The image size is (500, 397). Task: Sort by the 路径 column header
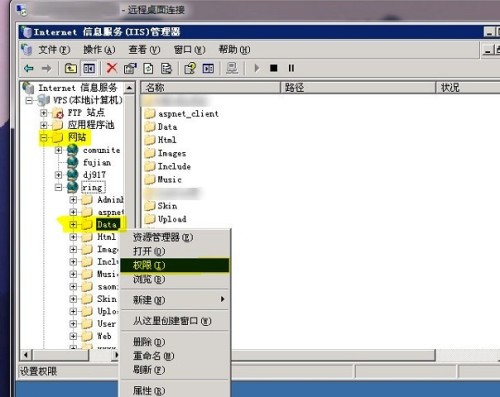point(358,88)
